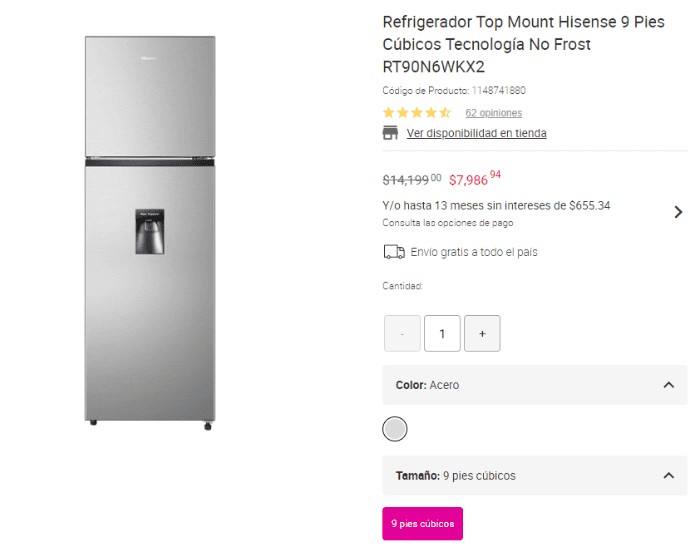This screenshot has width=700, height=552.
Task: Click Ver disponibilidad en tienda
Action: point(476,133)
